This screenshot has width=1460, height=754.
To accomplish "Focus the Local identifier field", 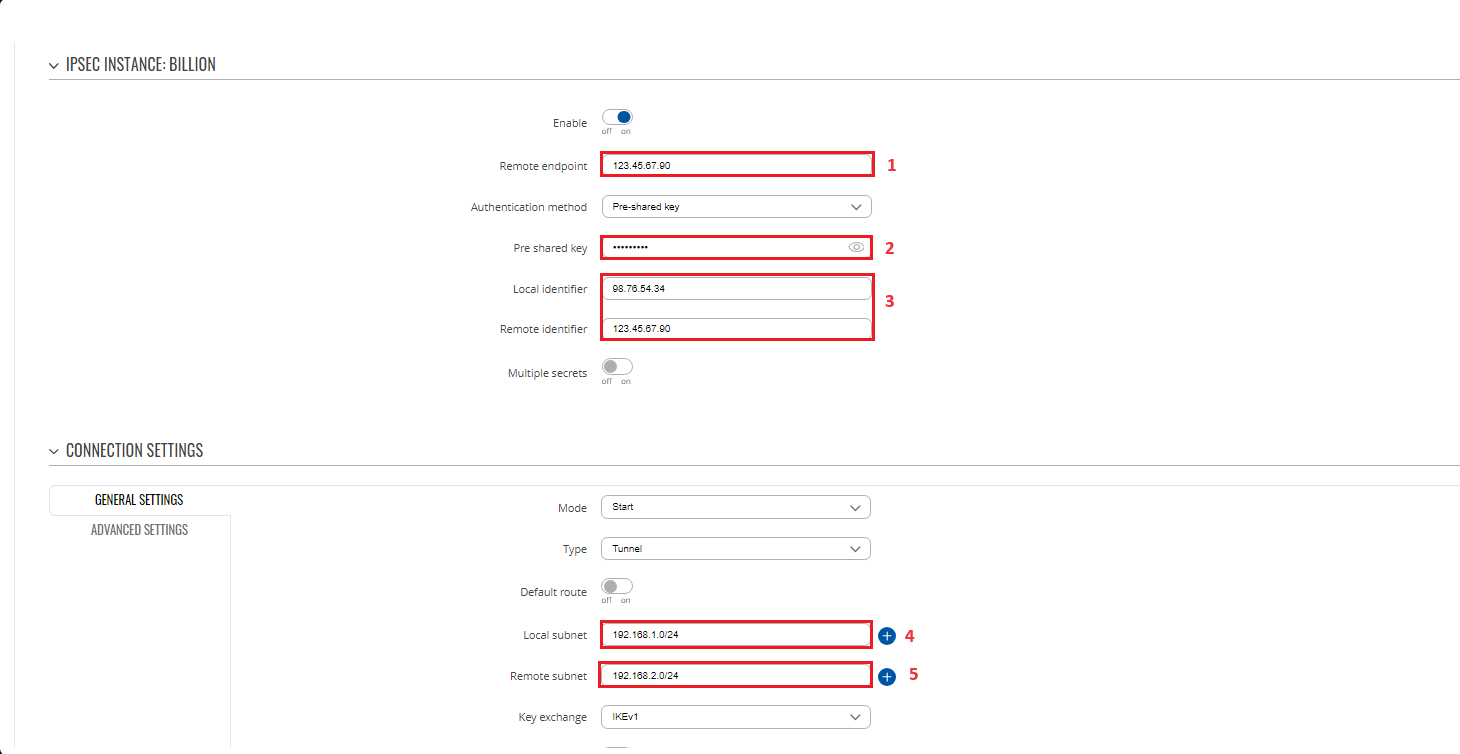I will click(x=736, y=289).
